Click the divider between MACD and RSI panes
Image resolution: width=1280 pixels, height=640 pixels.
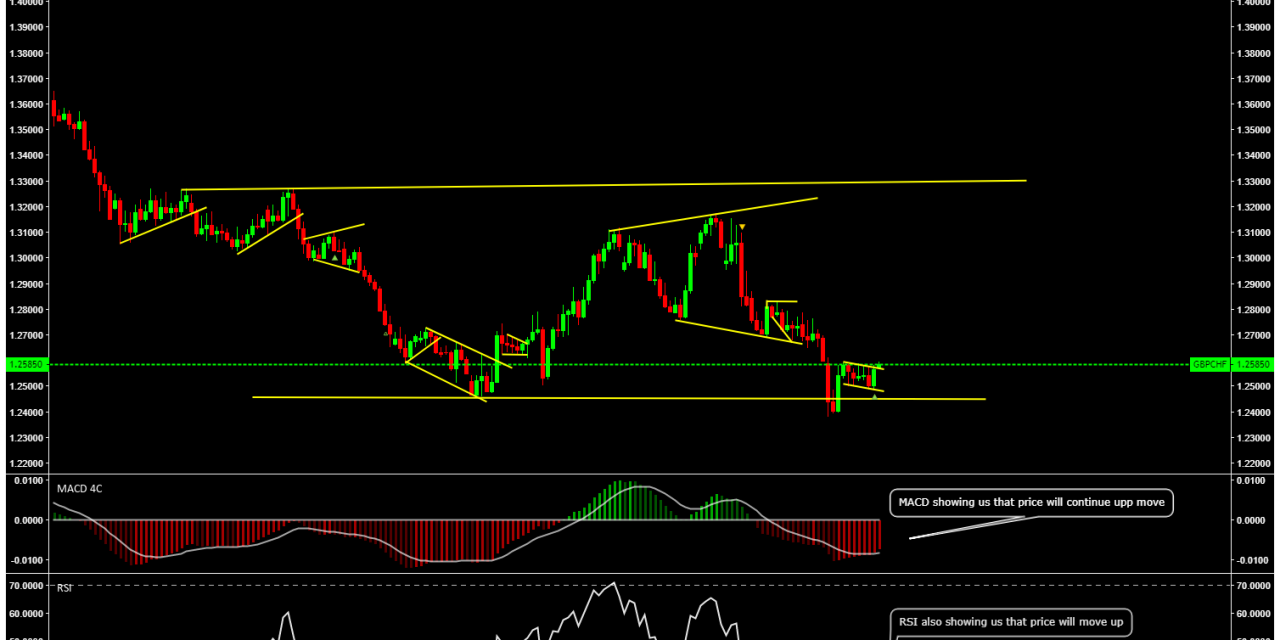click(640, 574)
